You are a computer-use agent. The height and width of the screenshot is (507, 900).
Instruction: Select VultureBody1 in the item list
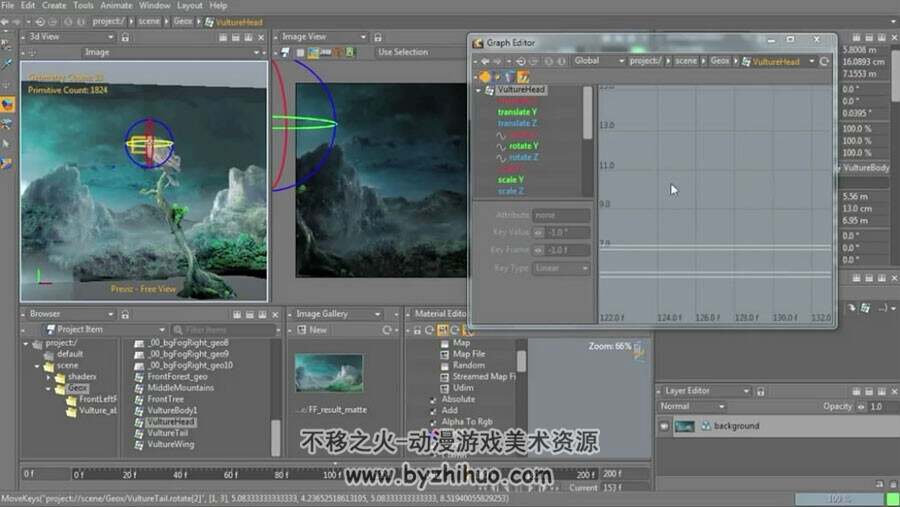[x=172, y=411]
